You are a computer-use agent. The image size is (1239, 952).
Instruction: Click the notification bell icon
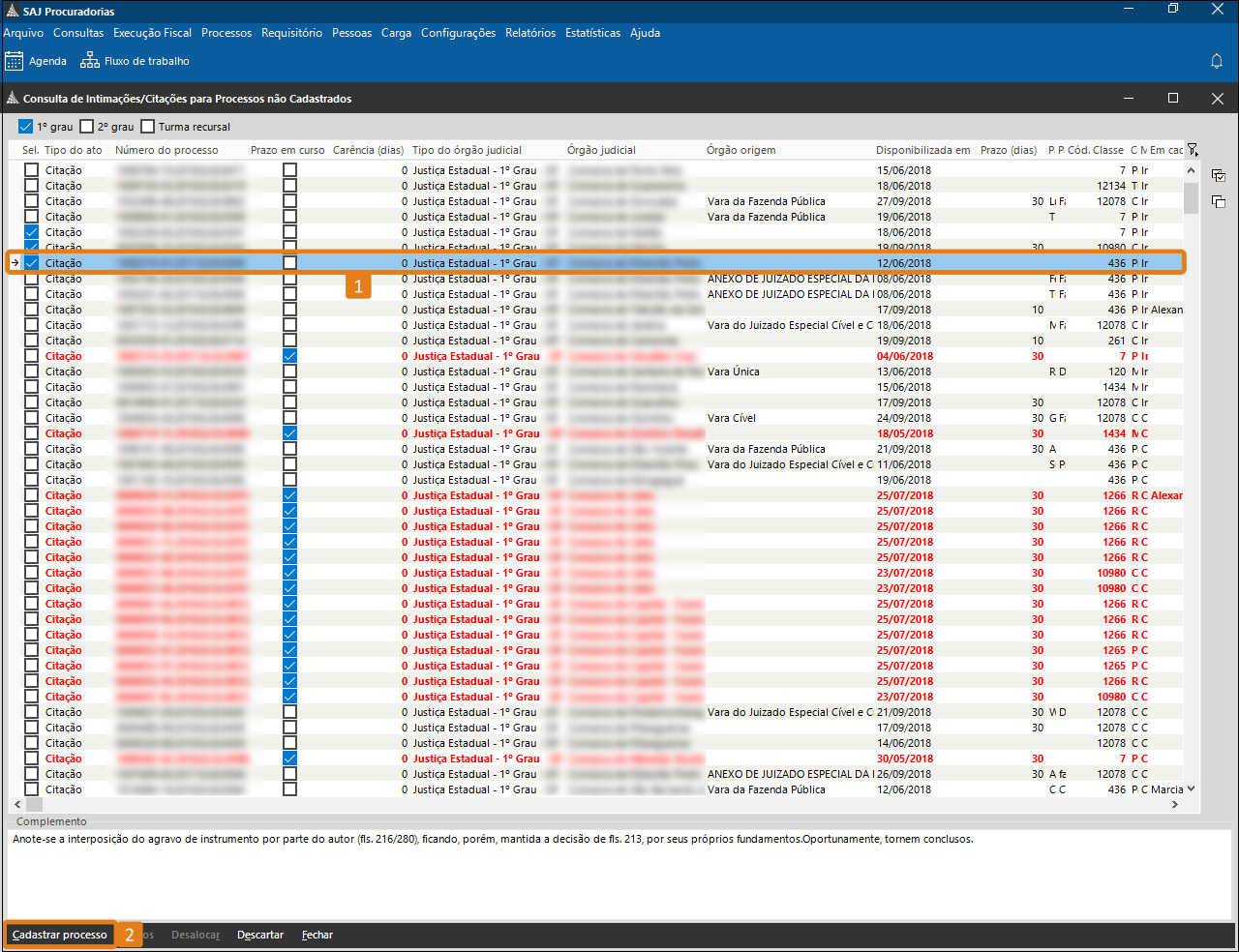click(1217, 61)
